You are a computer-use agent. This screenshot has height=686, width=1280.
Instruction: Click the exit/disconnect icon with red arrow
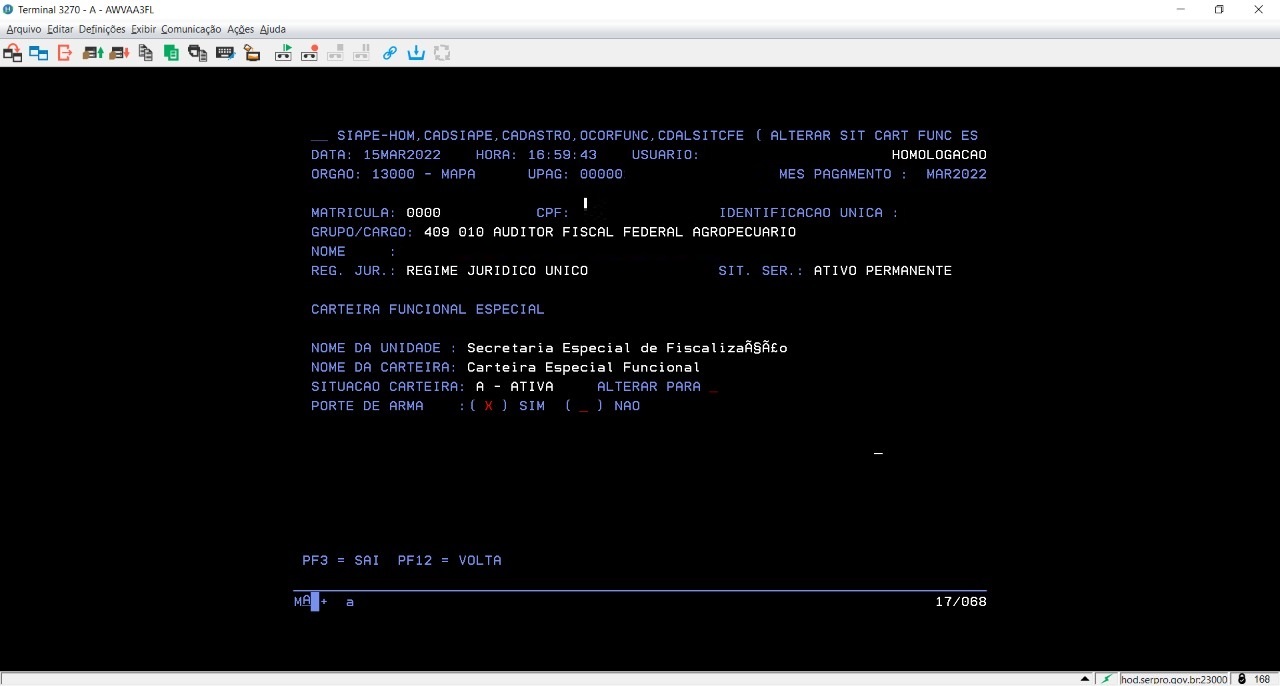coord(65,53)
